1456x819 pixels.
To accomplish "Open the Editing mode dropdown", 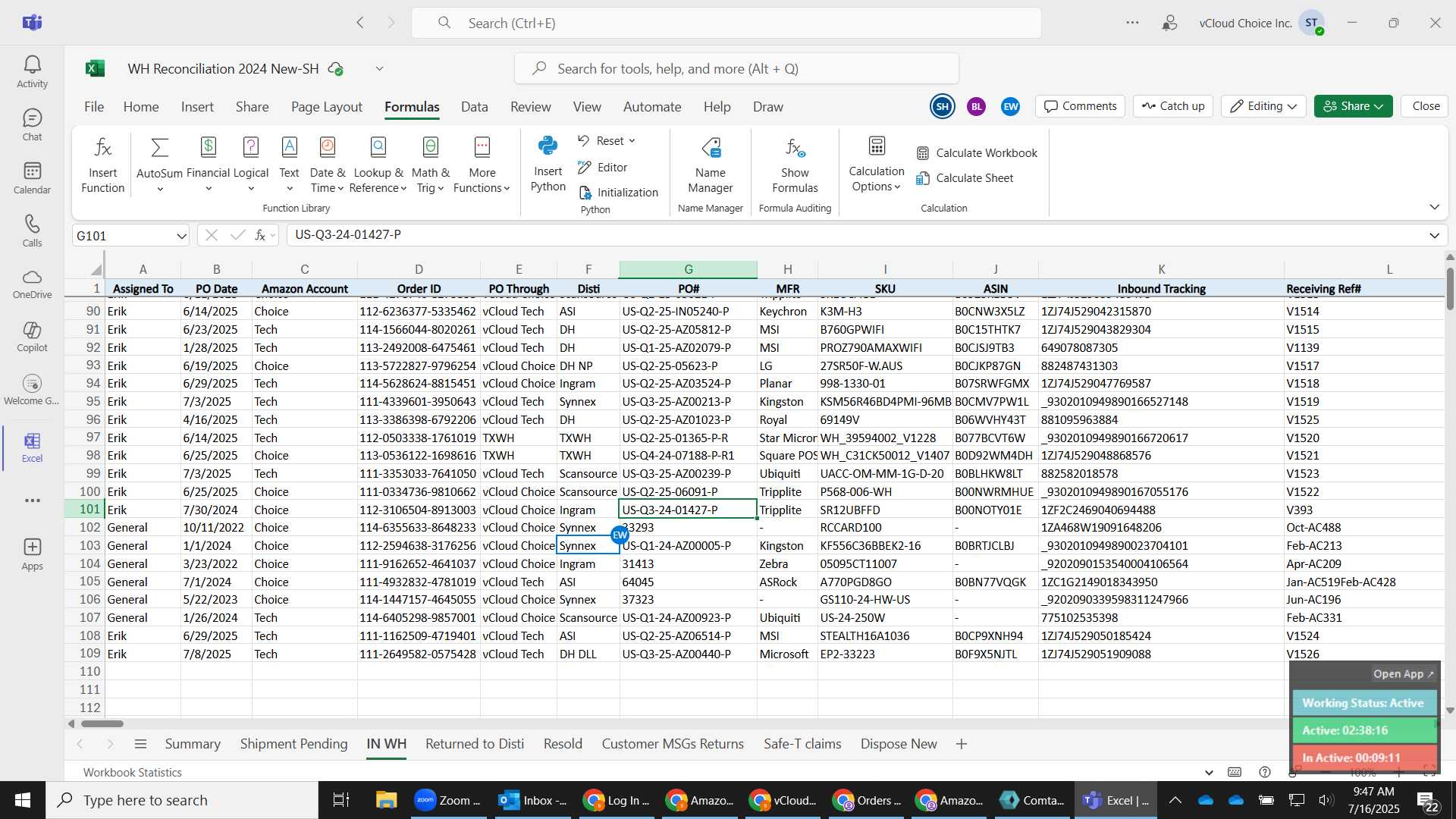I will [1263, 106].
